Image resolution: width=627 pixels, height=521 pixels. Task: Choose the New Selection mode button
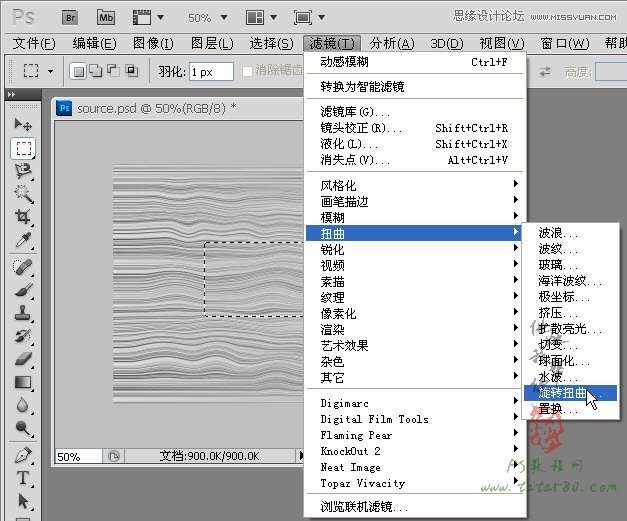click(79, 71)
